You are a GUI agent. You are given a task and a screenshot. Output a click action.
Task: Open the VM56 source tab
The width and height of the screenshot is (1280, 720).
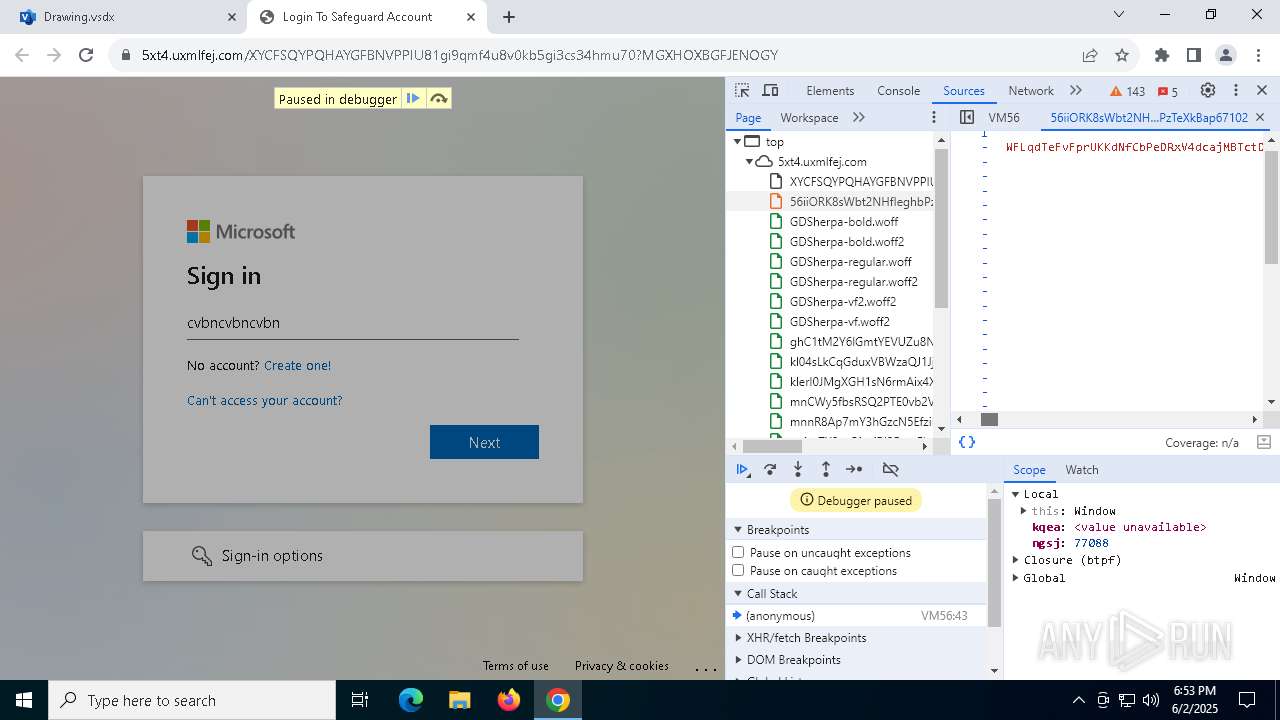tap(1004, 117)
